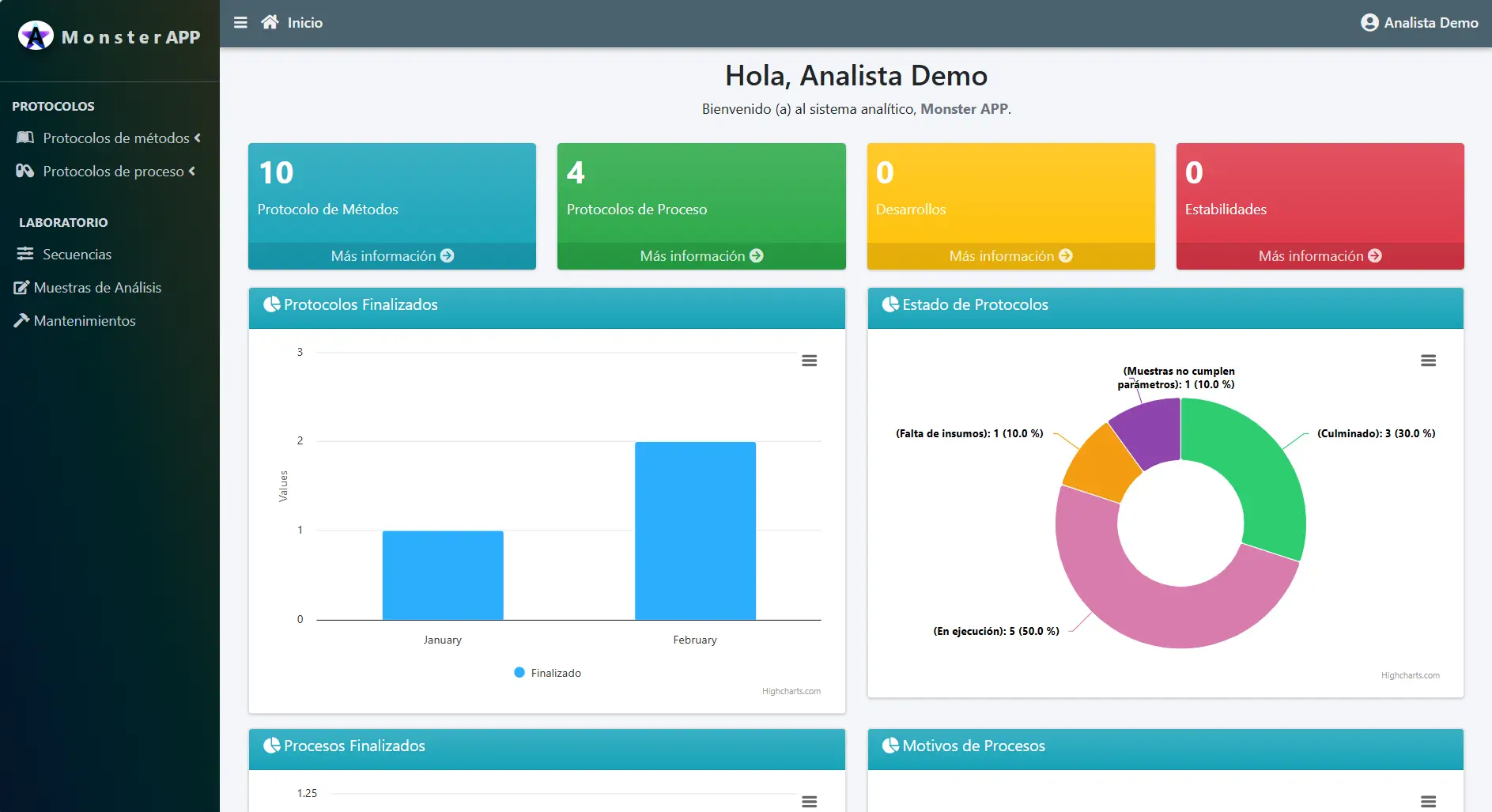
Task: Open chart menu on Procesos Finalizados
Action: (x=809, y=801)
